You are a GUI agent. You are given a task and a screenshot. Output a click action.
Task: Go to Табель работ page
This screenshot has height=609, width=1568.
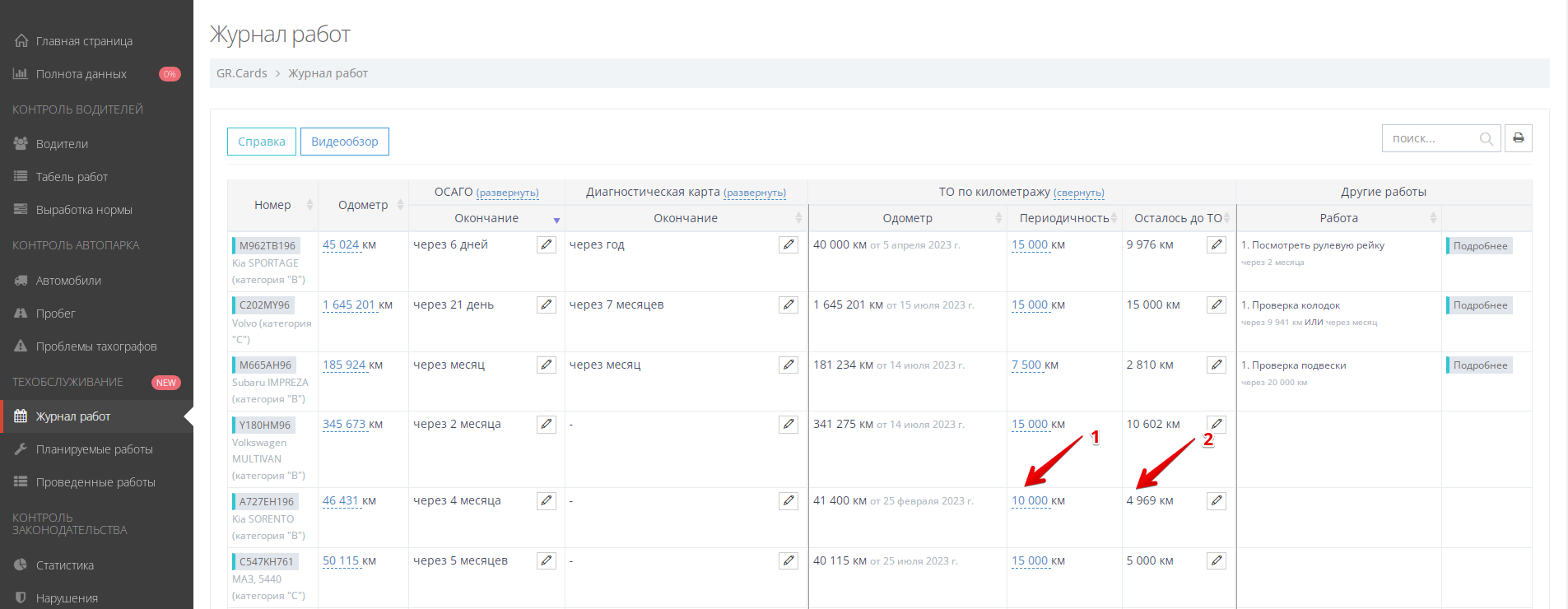72,177
